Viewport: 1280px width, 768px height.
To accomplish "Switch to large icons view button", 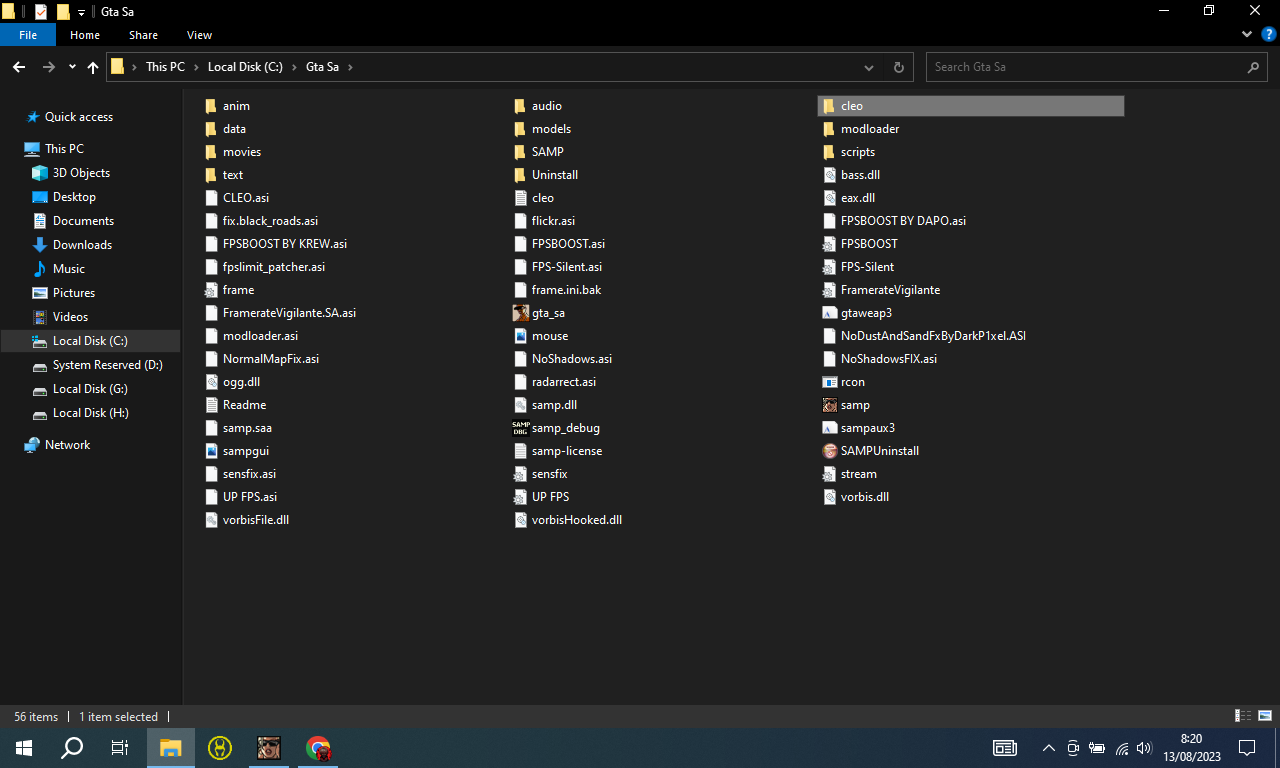I will click(x=1264, y=716).
